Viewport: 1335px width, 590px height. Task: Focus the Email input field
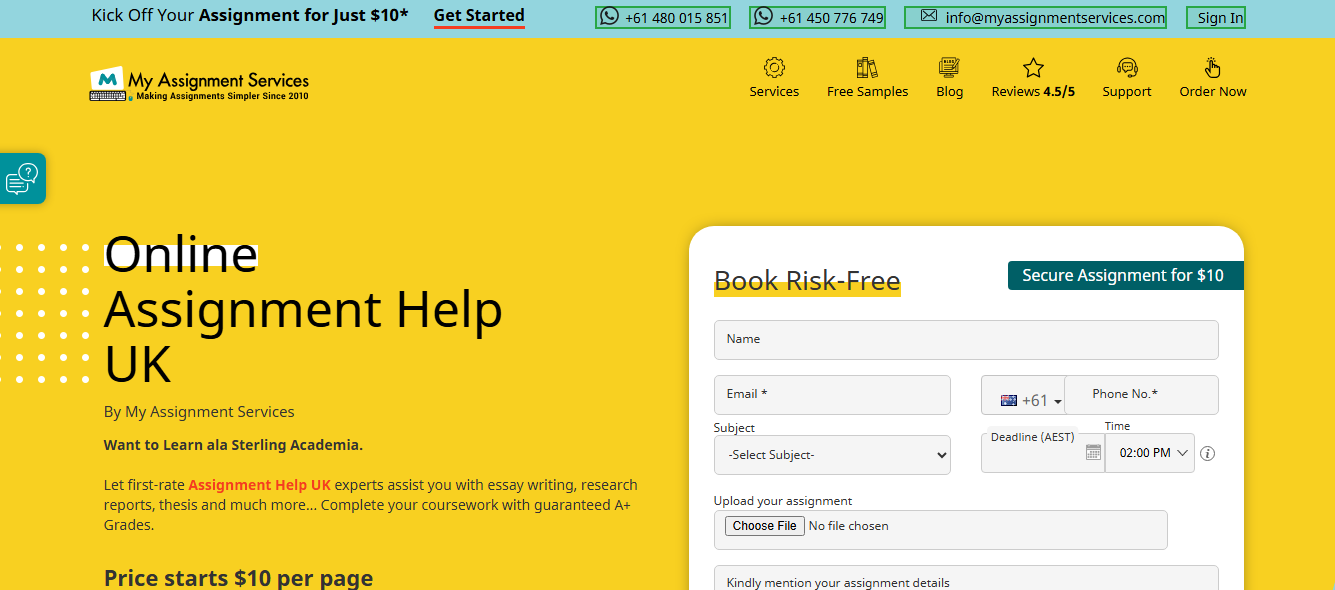pos(832,395)
